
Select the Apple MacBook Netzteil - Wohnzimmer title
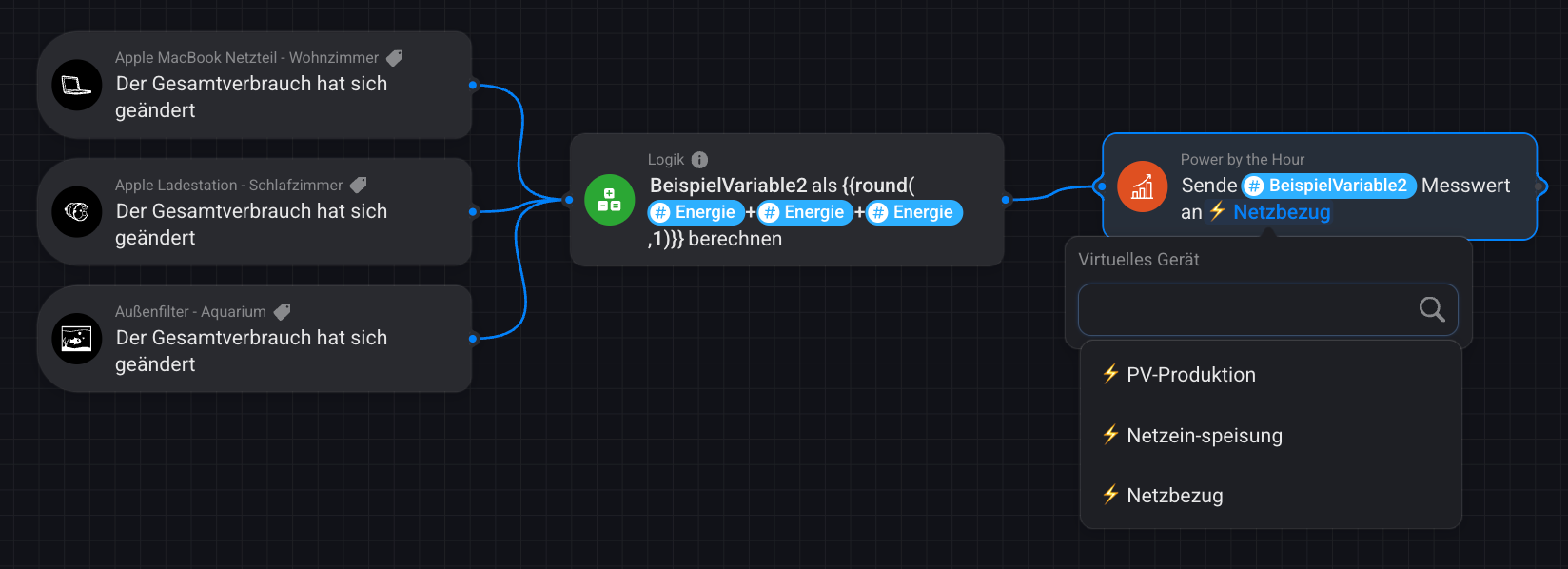[246, 58]
